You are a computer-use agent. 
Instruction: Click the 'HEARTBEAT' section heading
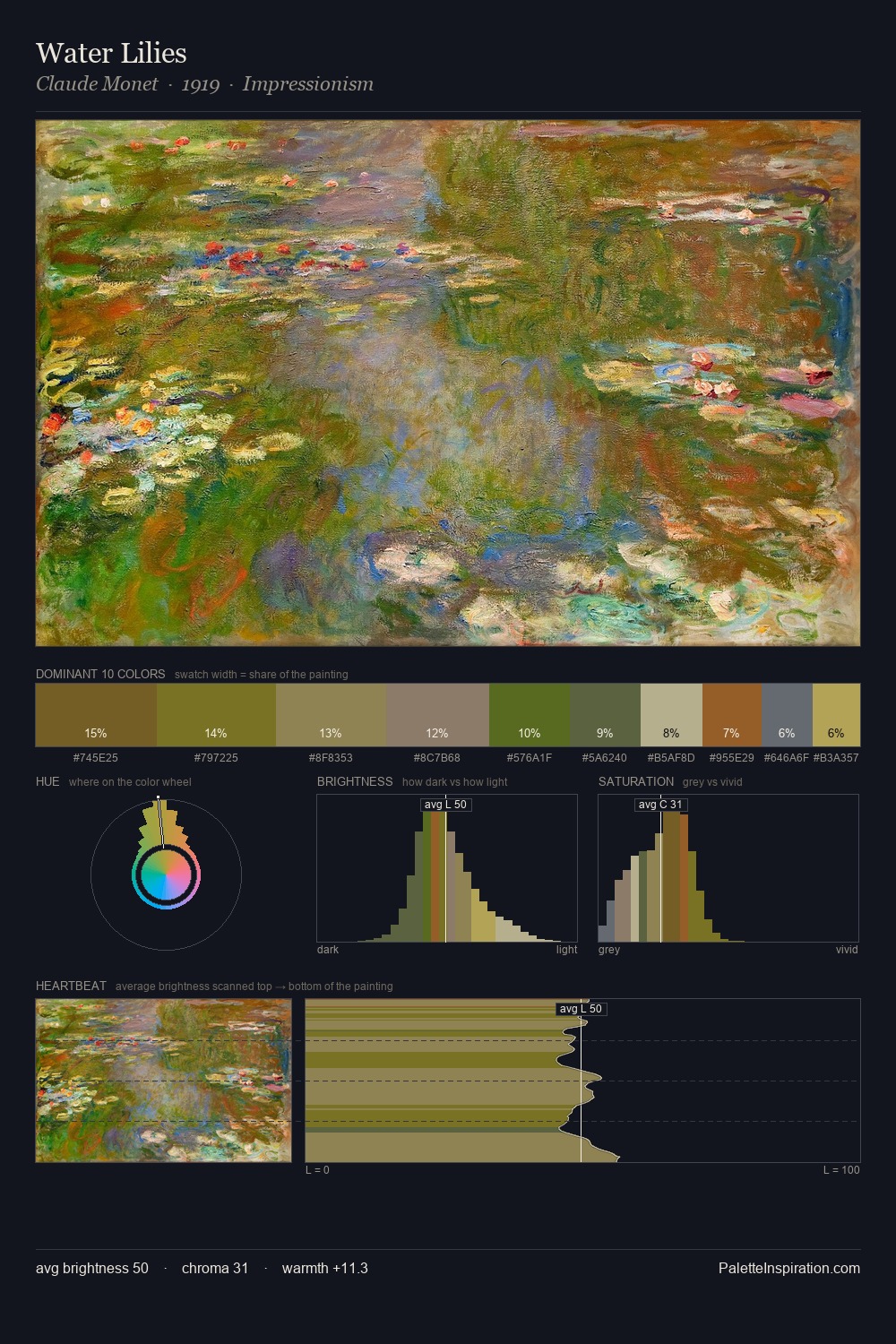71,986
